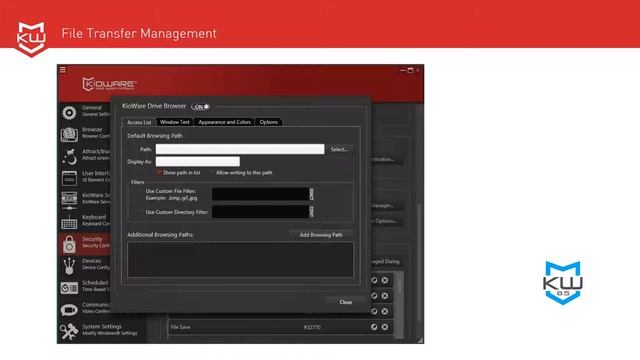This screenshot has width=640, height=360.
Task: Open the hamburger menu in the KioWare window
Action: tap(63, 70)
